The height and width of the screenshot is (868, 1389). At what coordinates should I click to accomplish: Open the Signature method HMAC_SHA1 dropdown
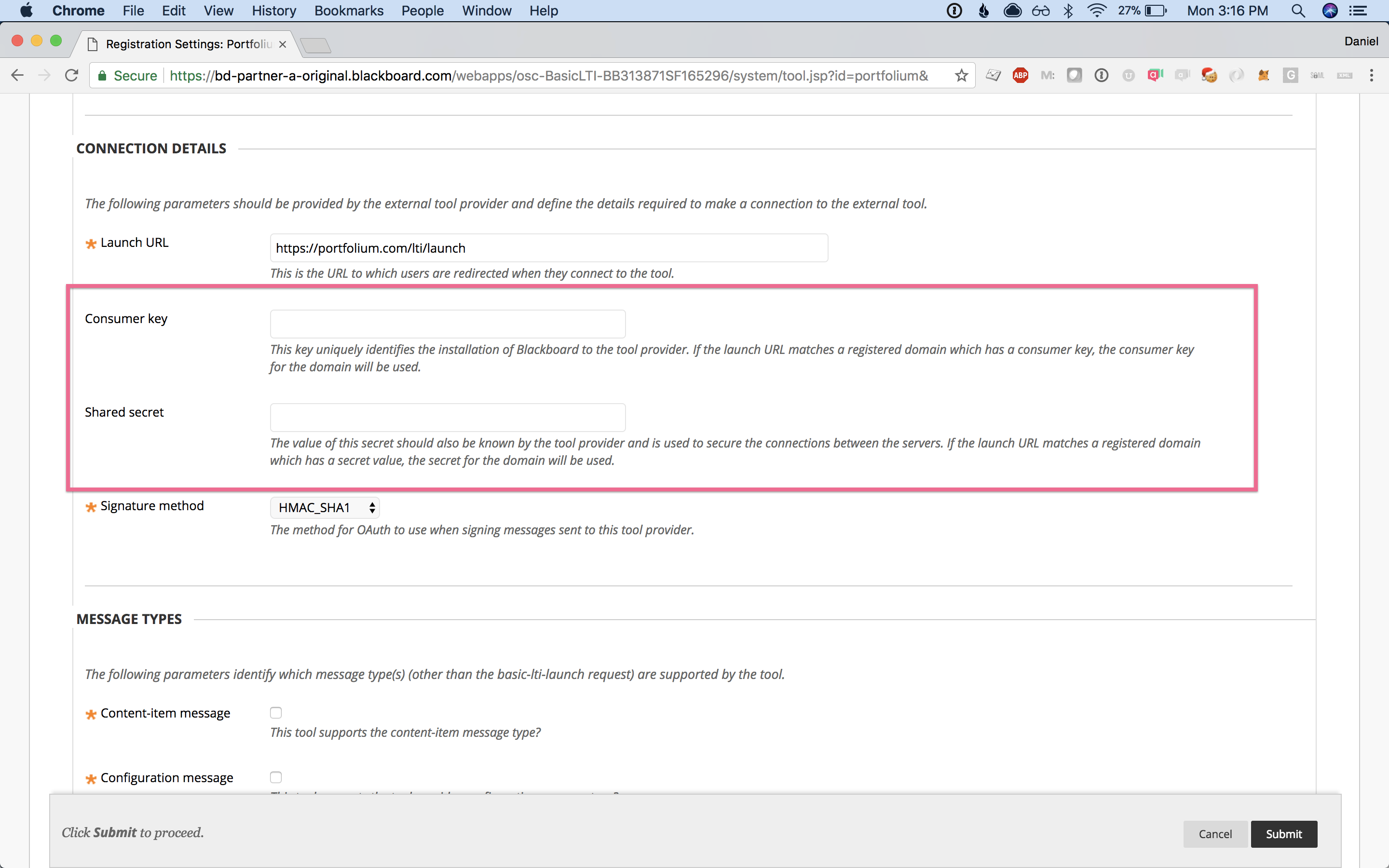pyautogui.click(x=325, y=507)
